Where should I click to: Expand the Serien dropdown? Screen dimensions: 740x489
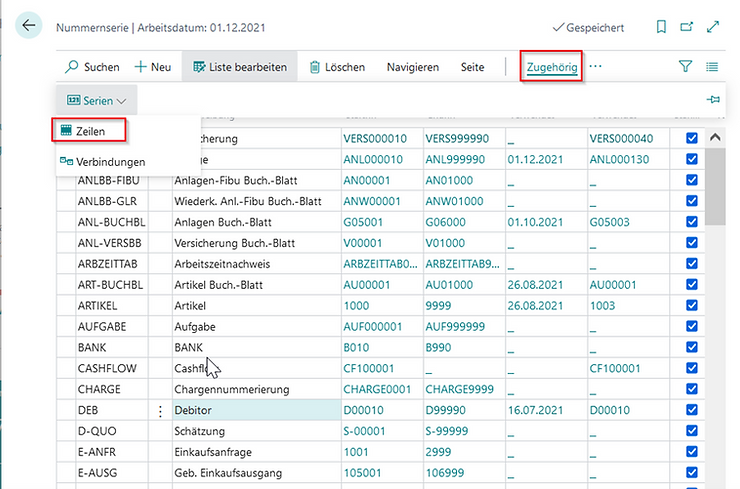[x=97, y=100]
